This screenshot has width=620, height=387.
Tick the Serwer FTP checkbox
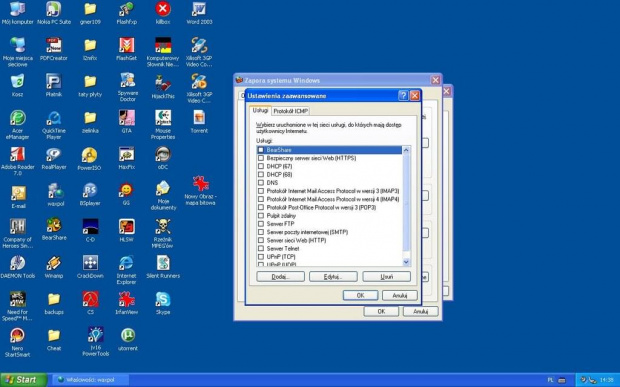[261, 224]
